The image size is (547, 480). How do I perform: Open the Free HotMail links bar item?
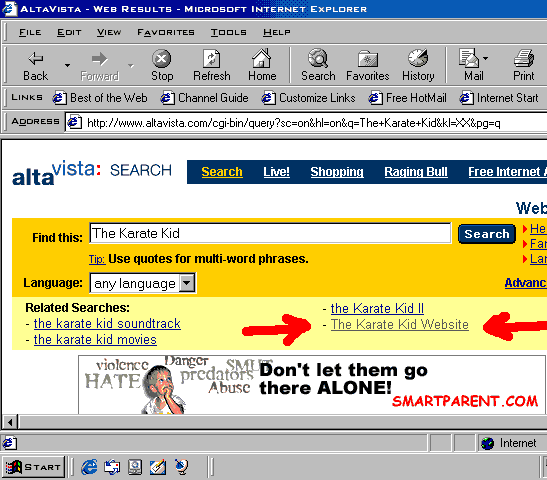[x=408, y=98]
